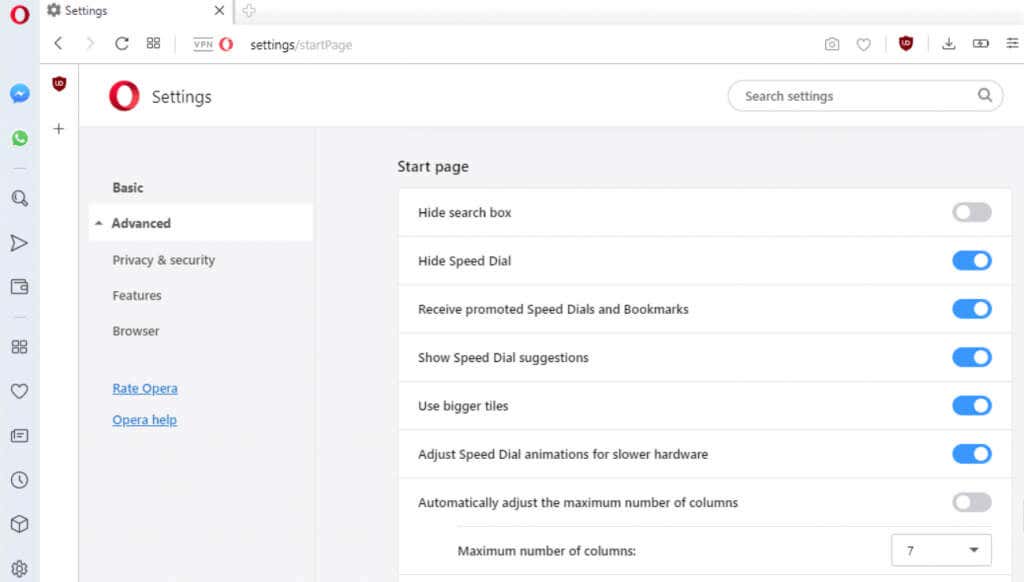Viewport: 1024px width, 582px height.
Task: Toggle the VPN badge in the address bar
Action: (x=203, y=44)
